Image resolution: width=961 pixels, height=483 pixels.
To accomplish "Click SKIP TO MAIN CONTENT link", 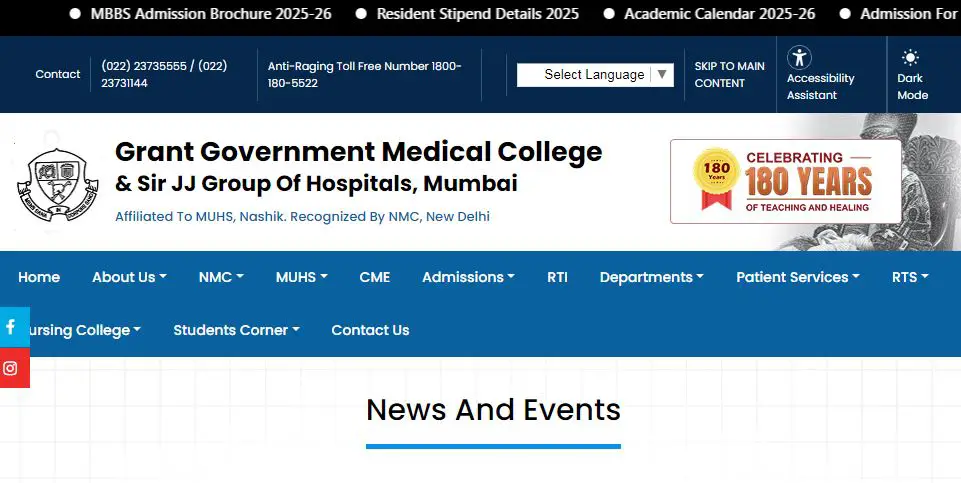I will pos(729,74).
